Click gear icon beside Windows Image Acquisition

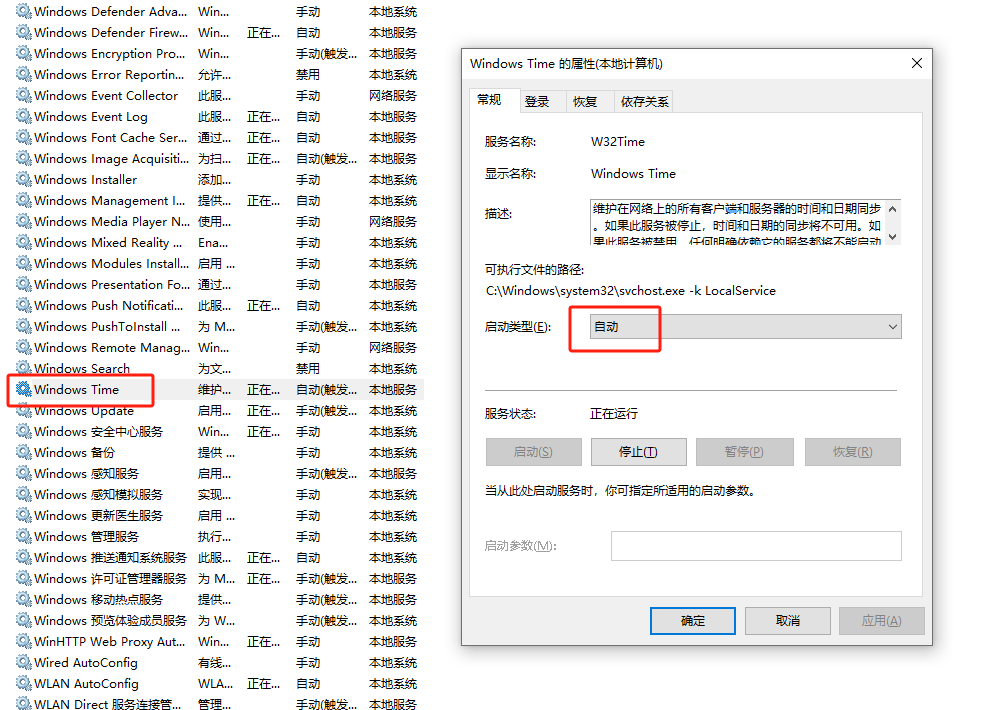click(24, 158)
